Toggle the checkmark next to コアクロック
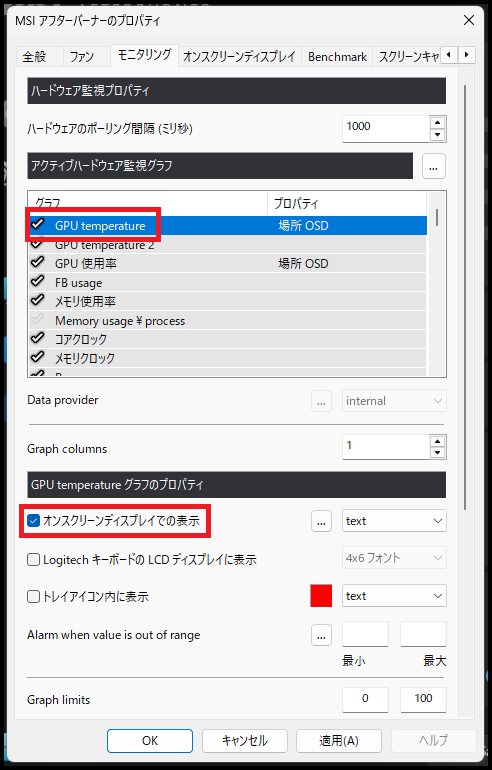 coord(38,338)
